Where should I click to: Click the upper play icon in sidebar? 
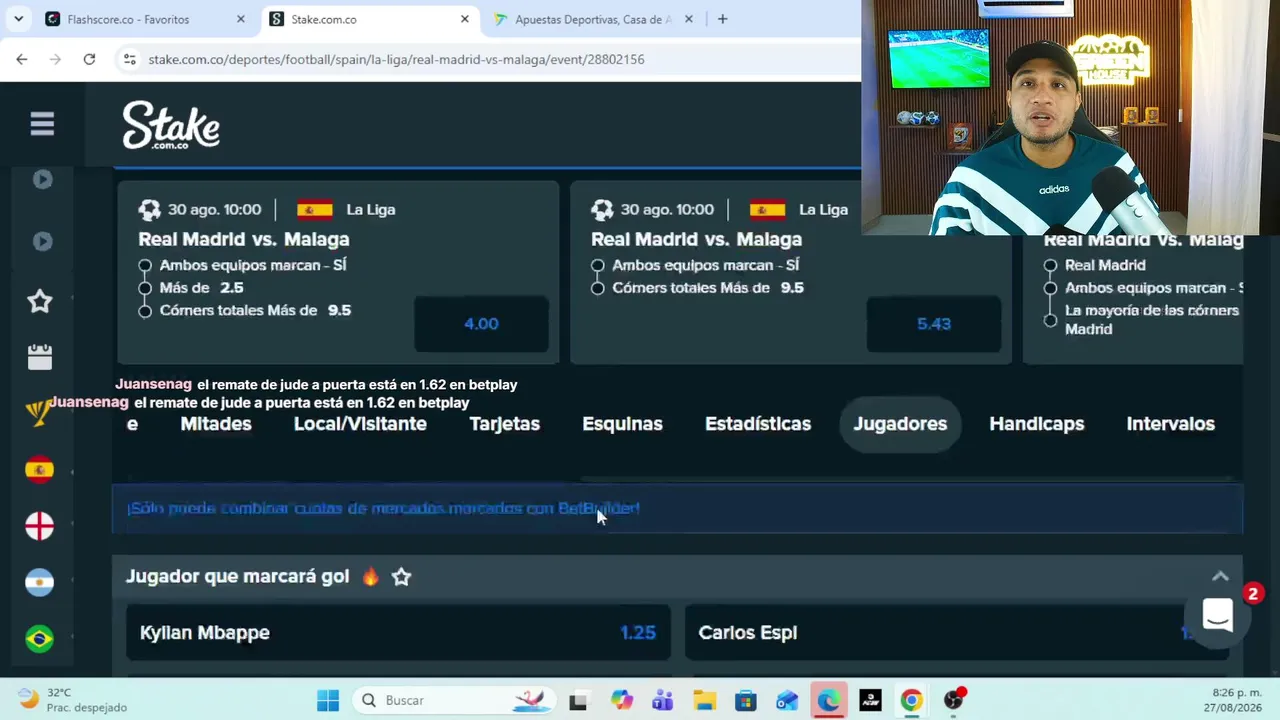(x=42, y=180)
